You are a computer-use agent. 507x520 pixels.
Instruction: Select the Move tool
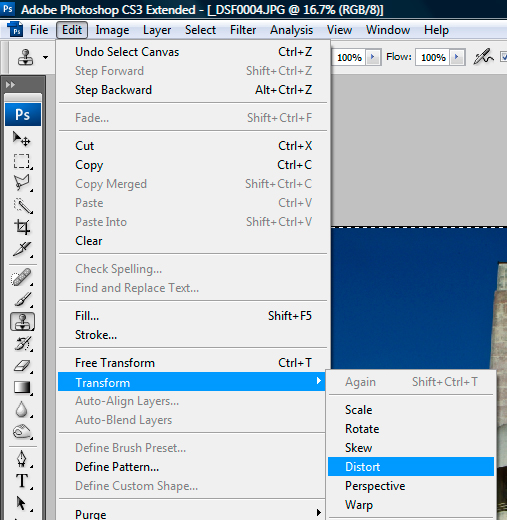(22, 139)
